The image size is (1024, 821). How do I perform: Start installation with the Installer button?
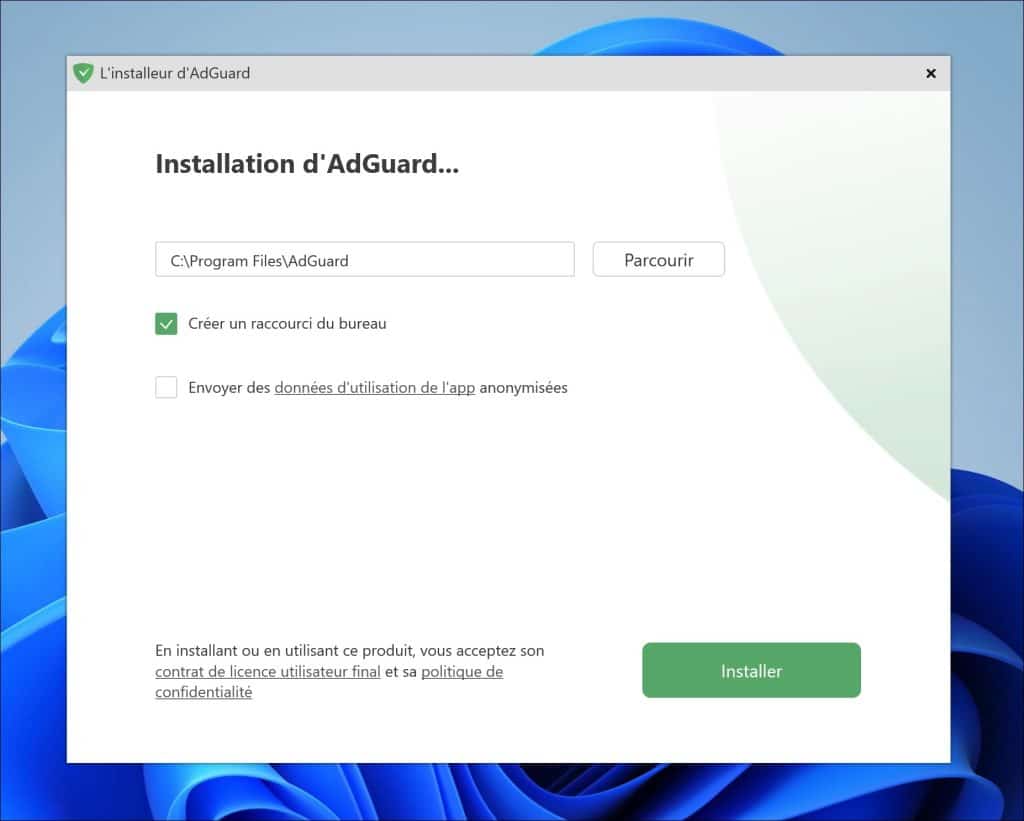pyautogui.click(x=751, y=670)
